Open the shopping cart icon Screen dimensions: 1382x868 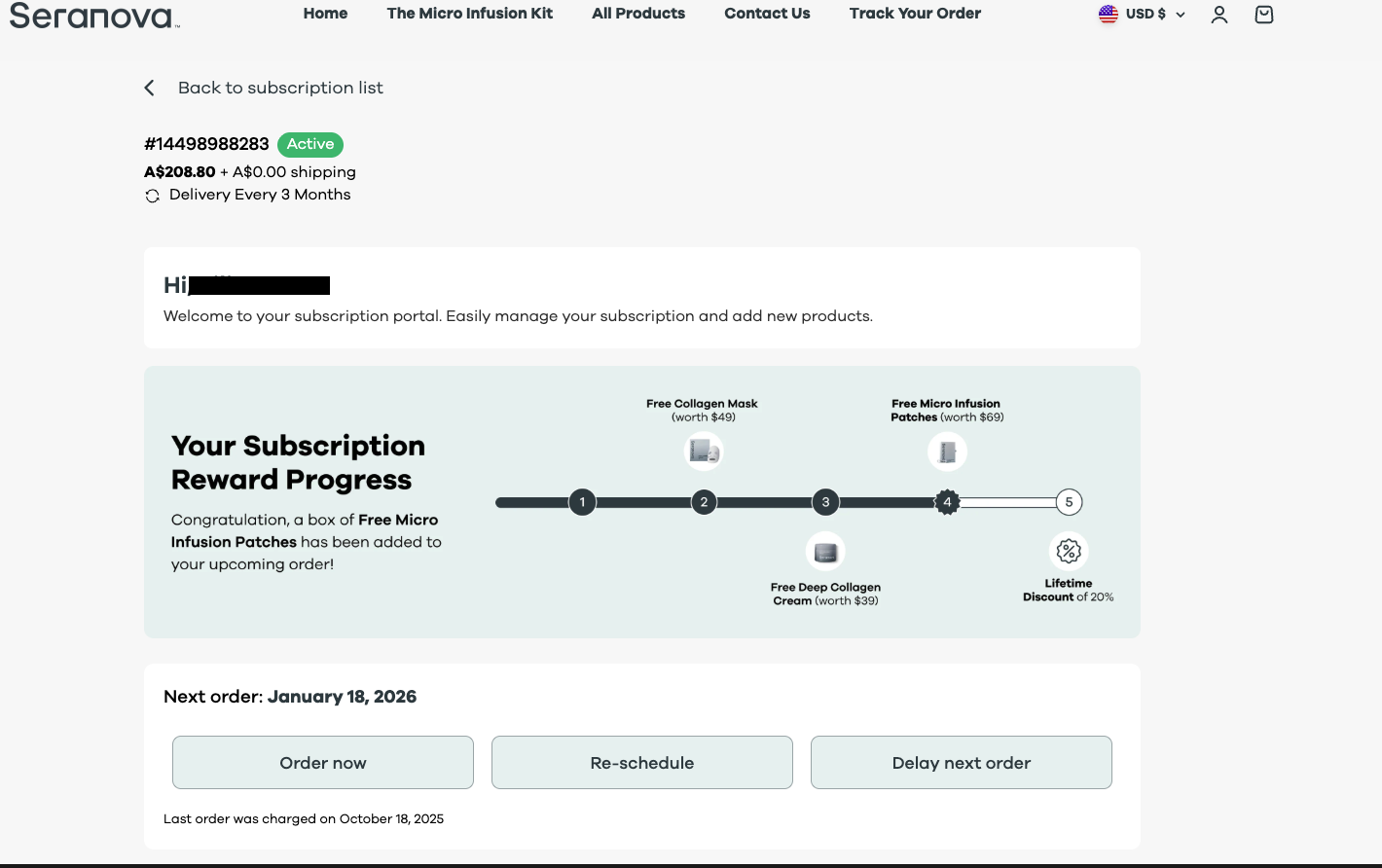1264,15
